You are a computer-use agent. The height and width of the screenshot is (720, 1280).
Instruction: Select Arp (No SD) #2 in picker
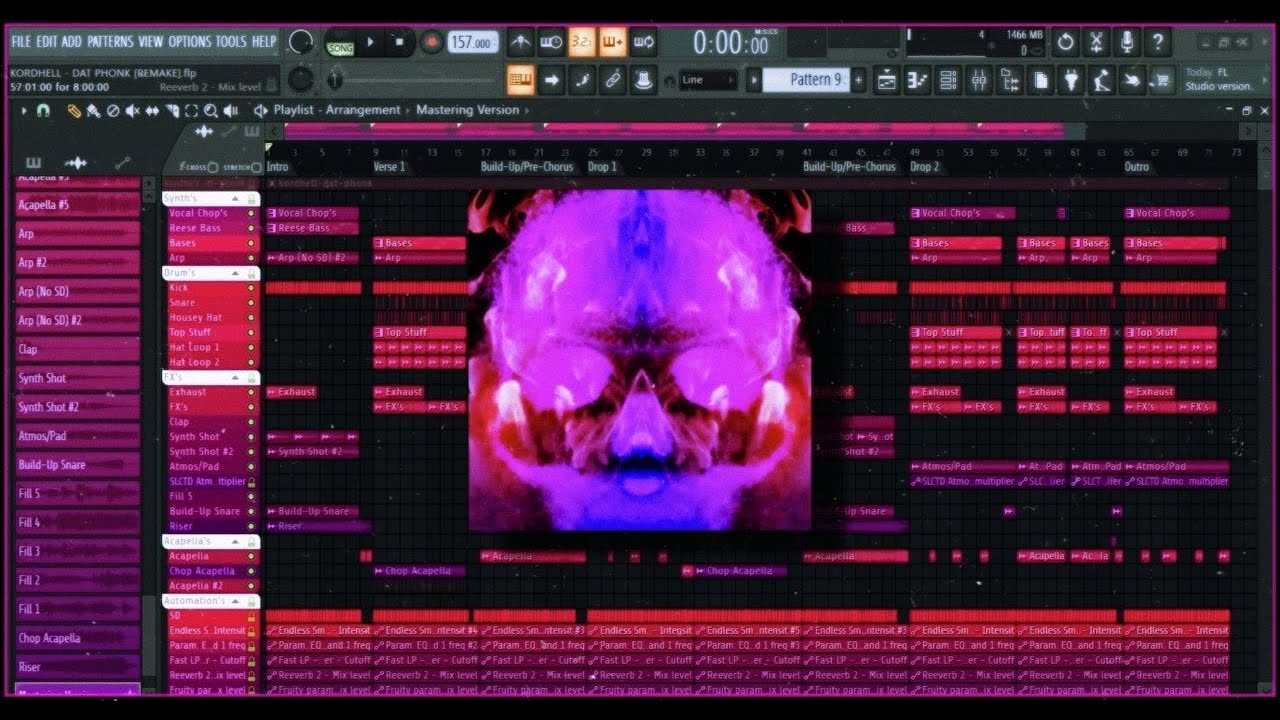click(x=78, y=320)
